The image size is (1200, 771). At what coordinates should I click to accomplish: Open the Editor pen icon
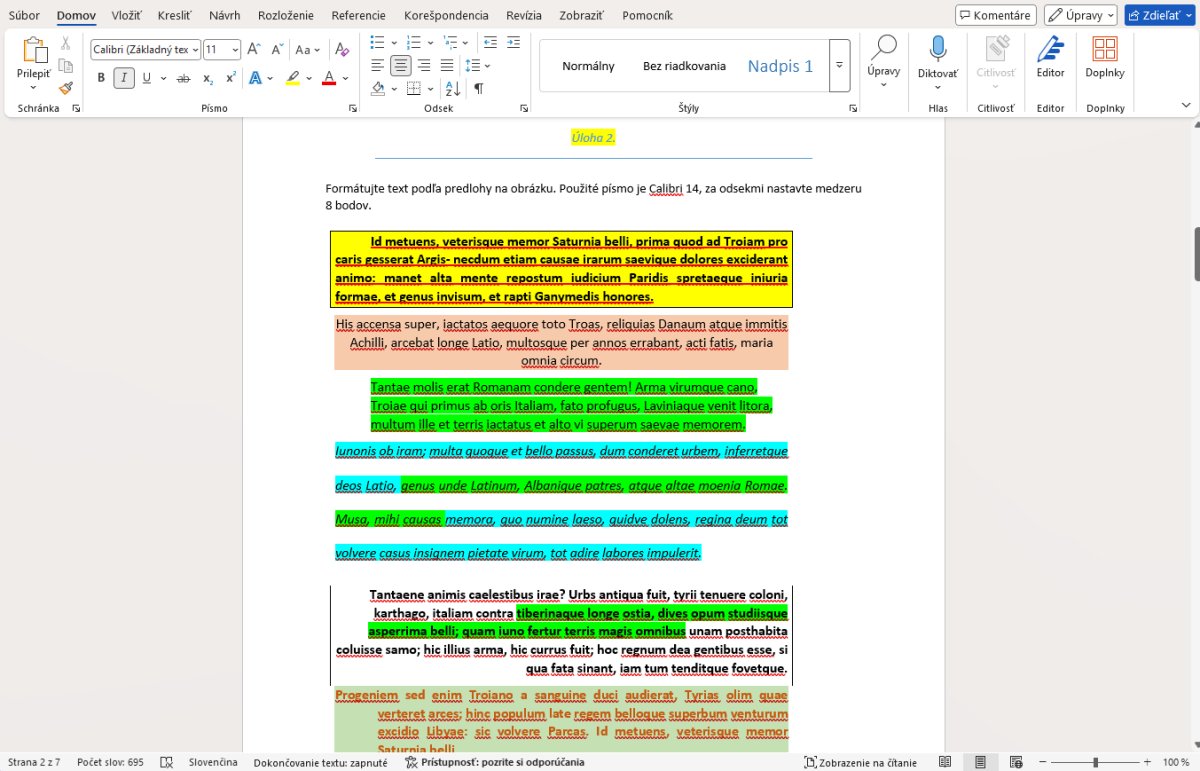pyautogui.click(x=1050, y=50)
